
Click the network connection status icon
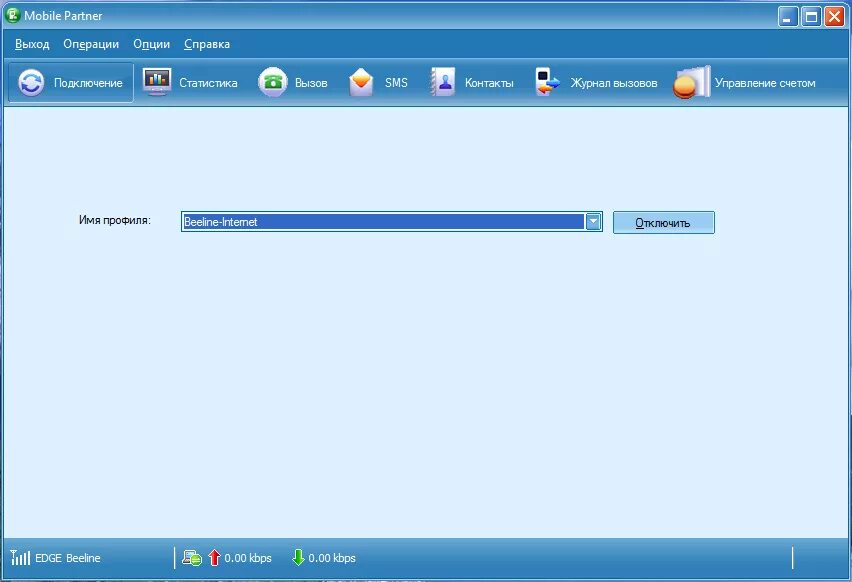(192, 558)
